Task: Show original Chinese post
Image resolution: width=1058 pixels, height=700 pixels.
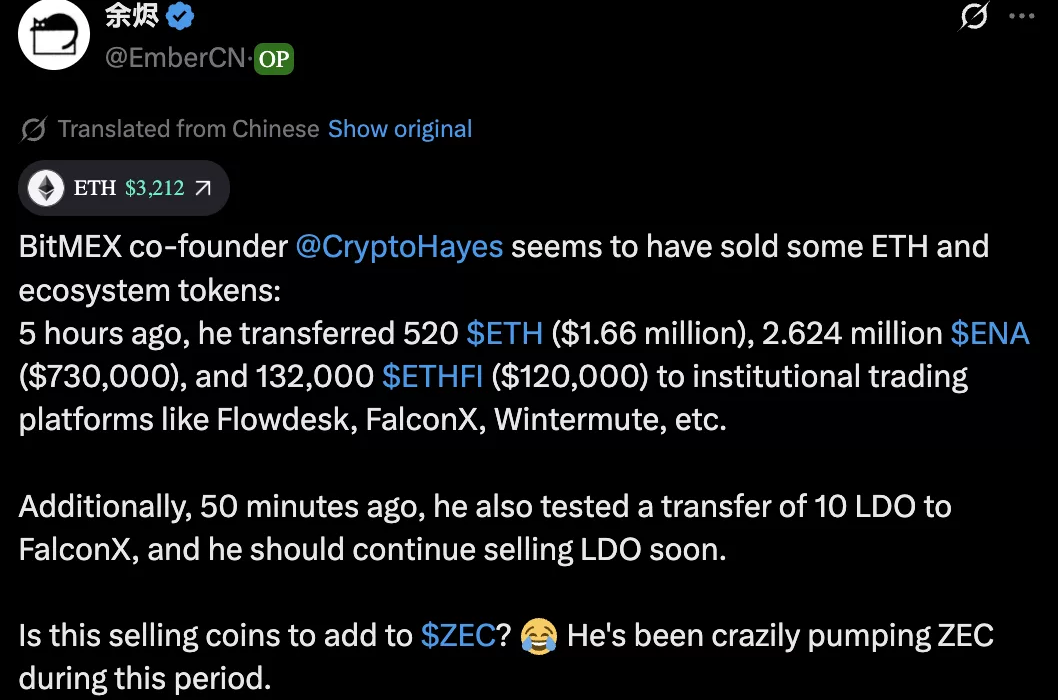Action: coord(400,129)
